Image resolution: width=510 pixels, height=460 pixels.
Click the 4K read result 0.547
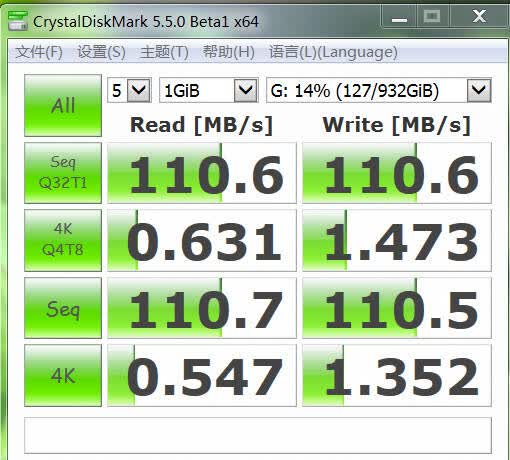202,375
